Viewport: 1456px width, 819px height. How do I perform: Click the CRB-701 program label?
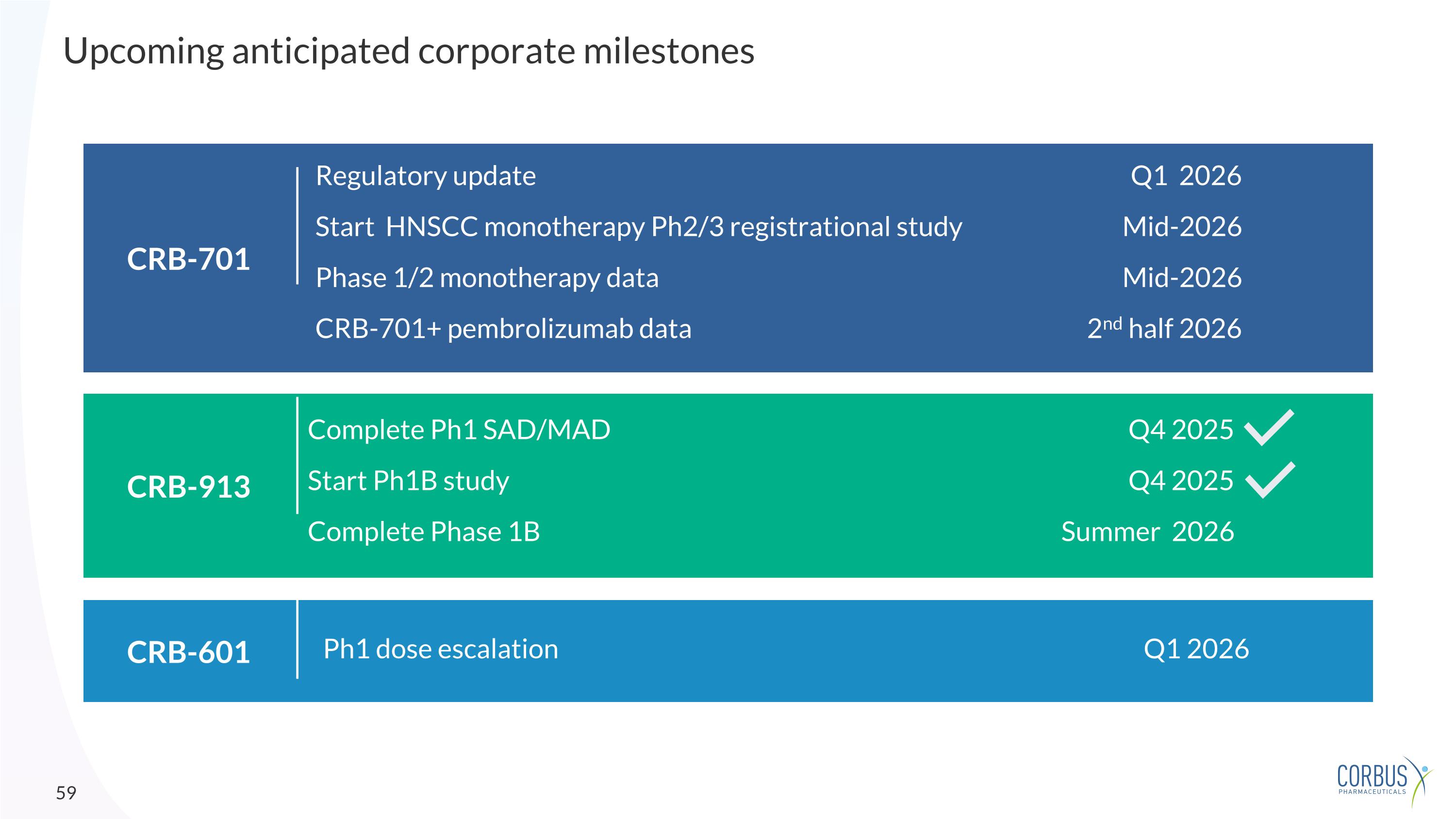pos(188,259)
